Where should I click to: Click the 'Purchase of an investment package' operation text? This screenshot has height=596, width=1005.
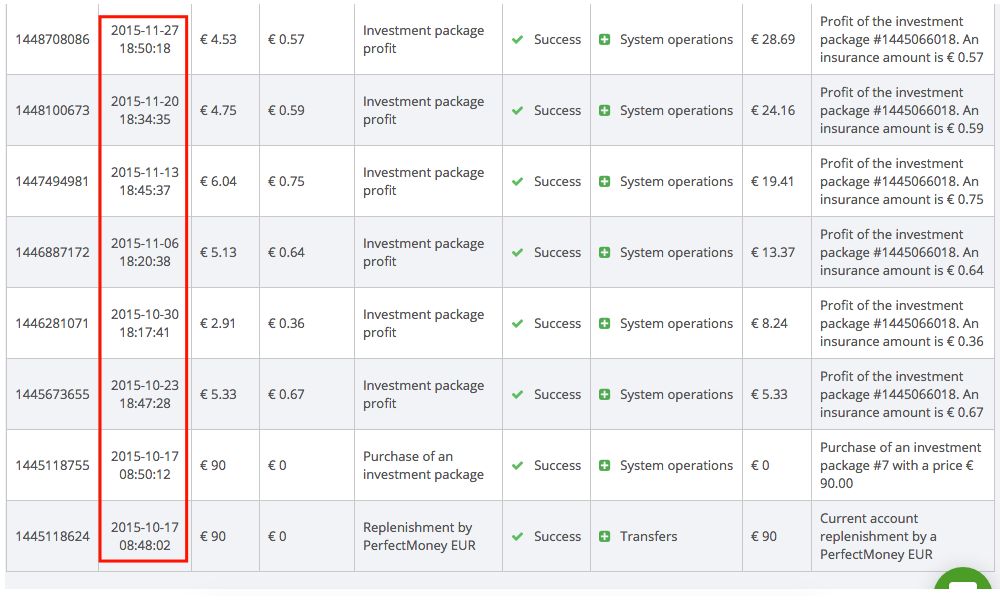(x=423, y=465)
